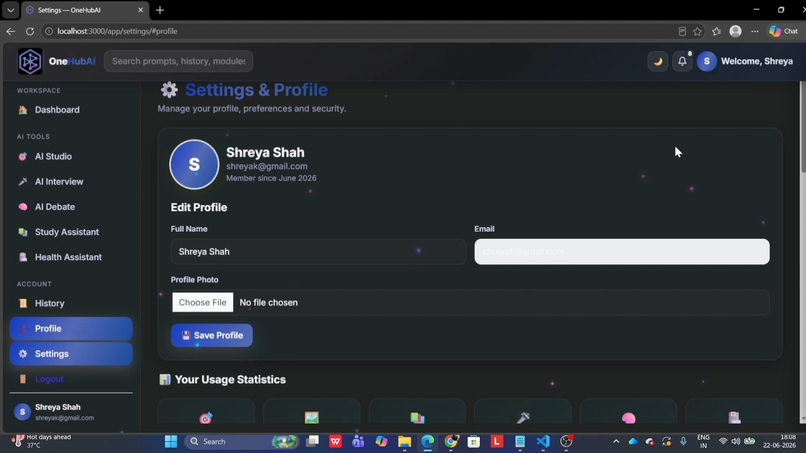Save the profile changes
Image resolution: width=806 pixels, height=453 pixels.
212,335
